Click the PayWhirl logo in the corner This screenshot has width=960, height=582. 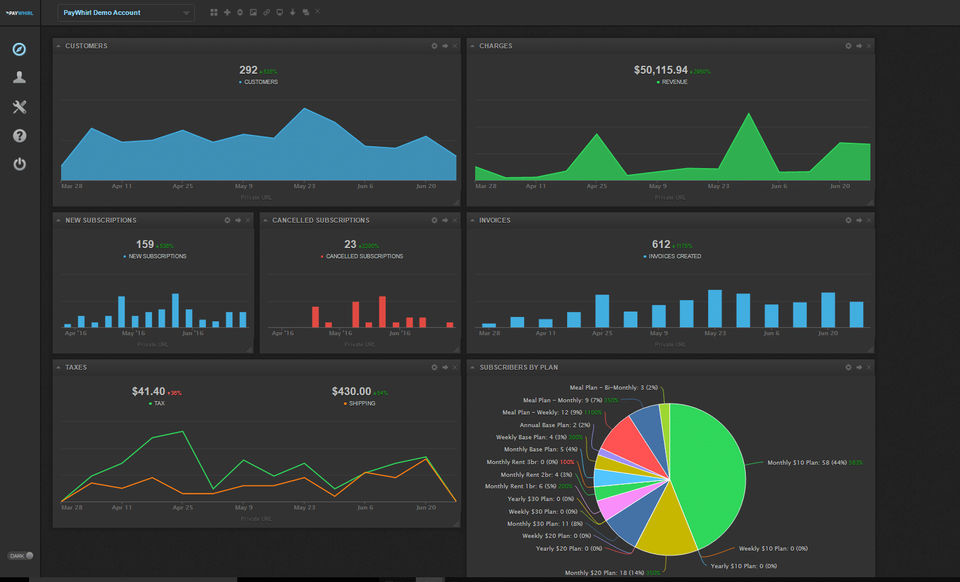point(20,13)
